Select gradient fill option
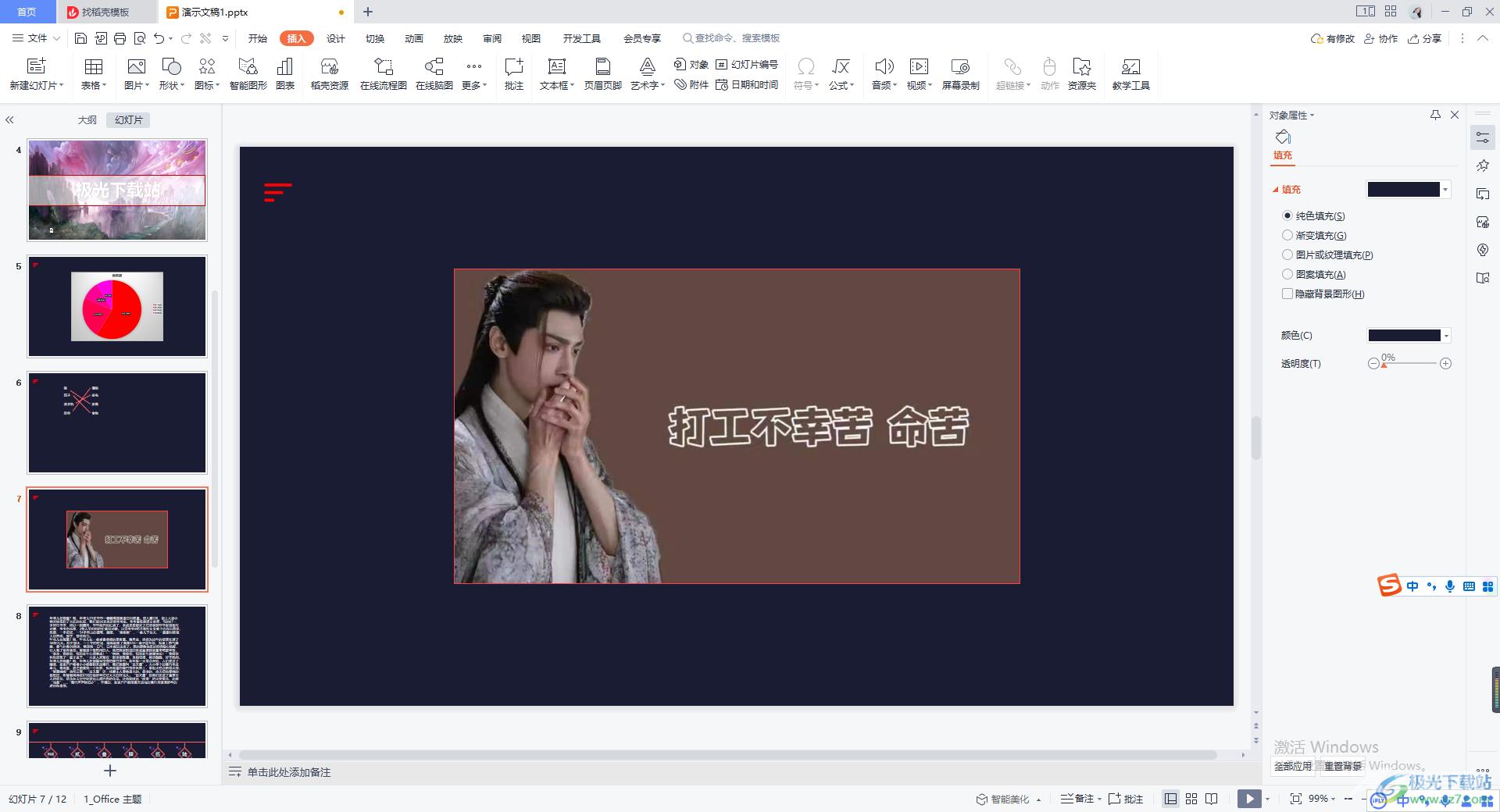1500x812 pixels. pyautogui.click(x=1314, y=235)
